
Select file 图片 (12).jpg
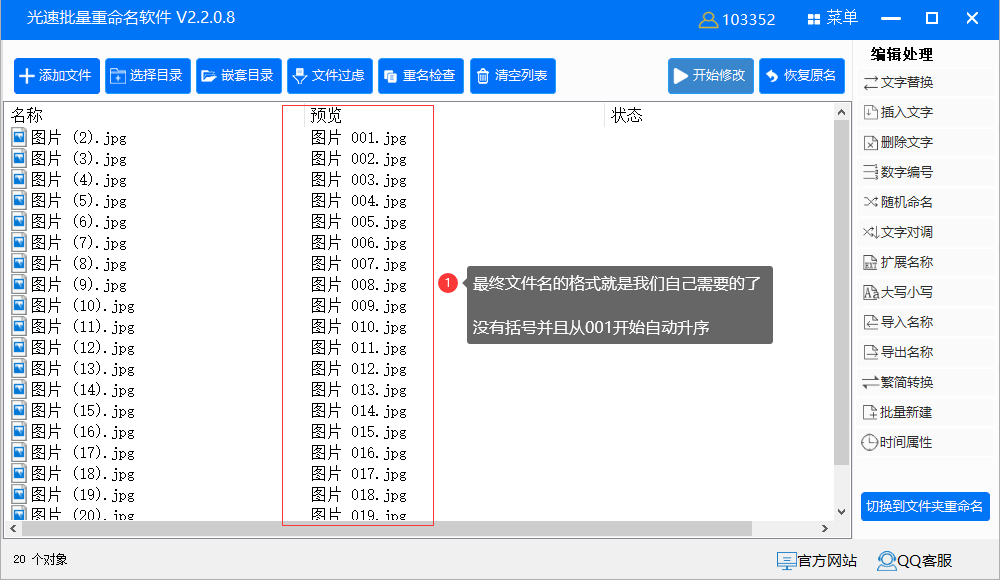pyautogui.click(x=73, y=348)
